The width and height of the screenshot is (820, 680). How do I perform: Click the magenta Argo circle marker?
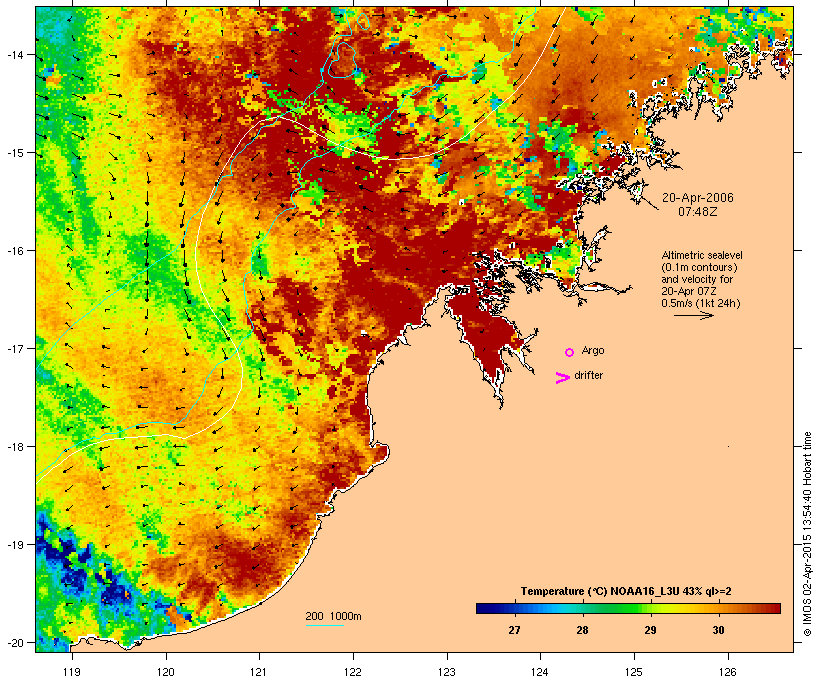(570, 353)
